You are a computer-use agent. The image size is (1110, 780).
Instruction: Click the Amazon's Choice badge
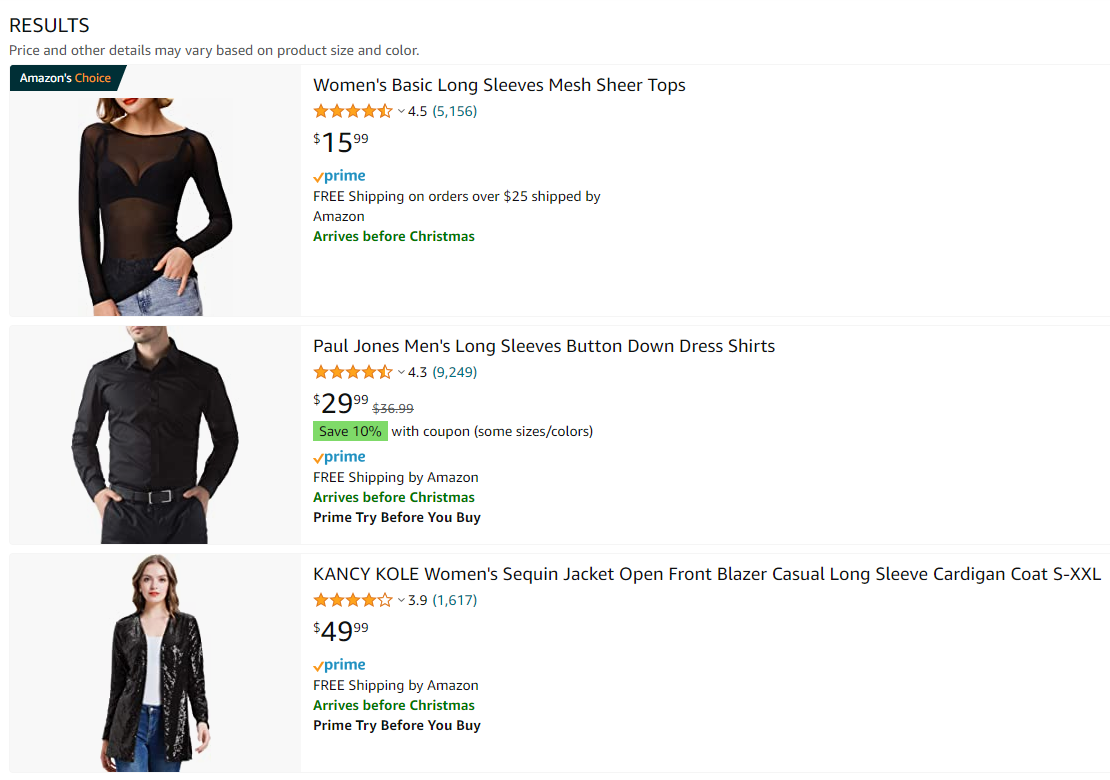(67, 78)
